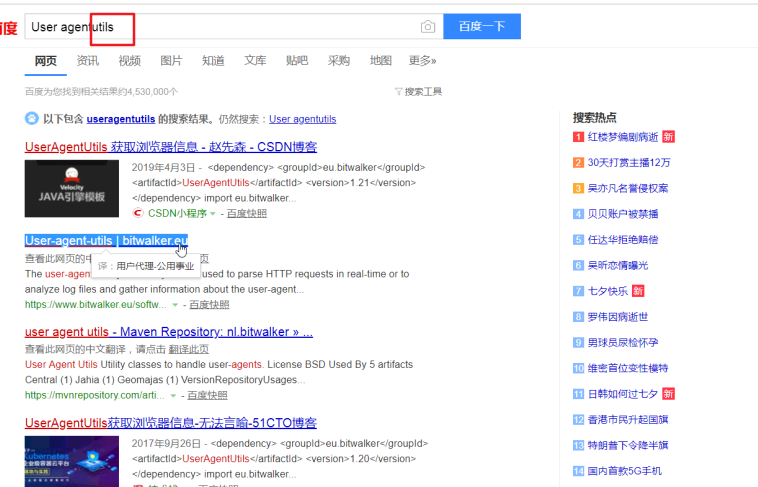Open hot topic 任达华拒绝赔偿
Viewport: 758px width, 487px height.
(x=623, y=239)
